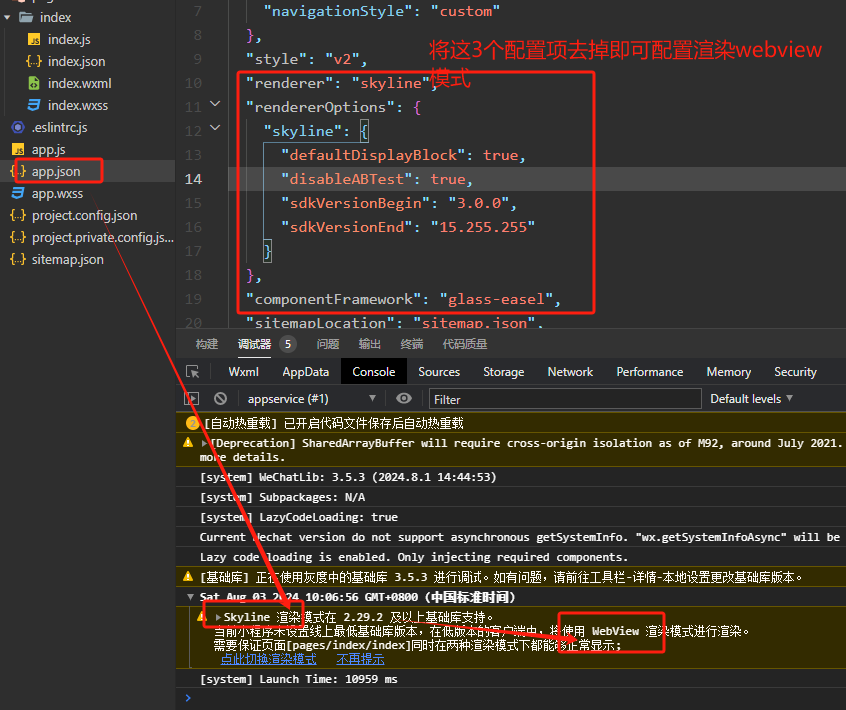Clear the console output

click(x=220, y=399)
